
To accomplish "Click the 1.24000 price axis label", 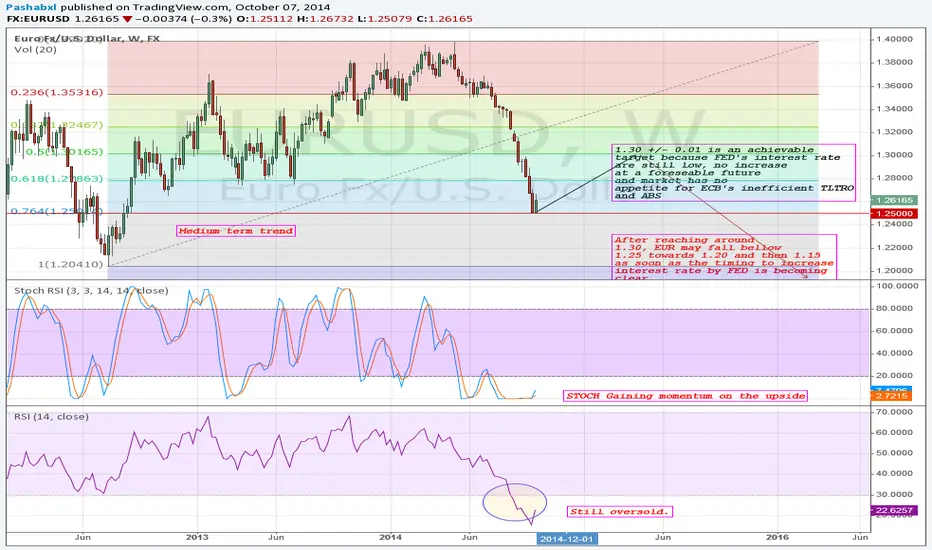I will 894,225.
